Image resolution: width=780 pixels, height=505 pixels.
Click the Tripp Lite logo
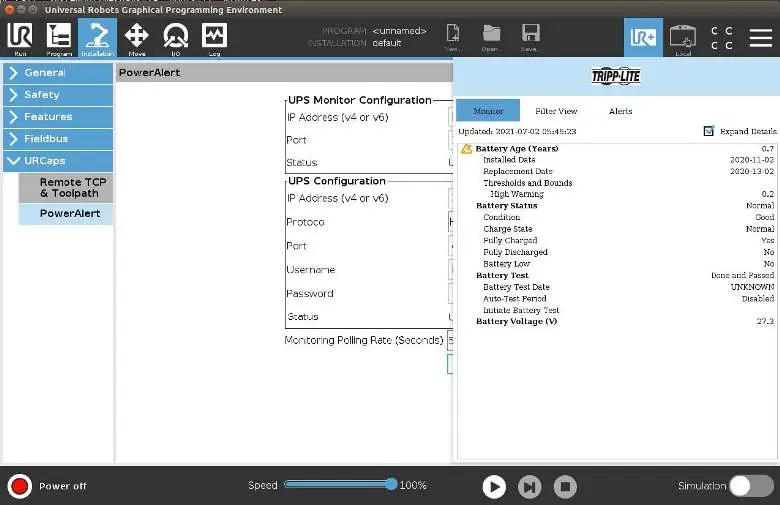pos(616,76)
